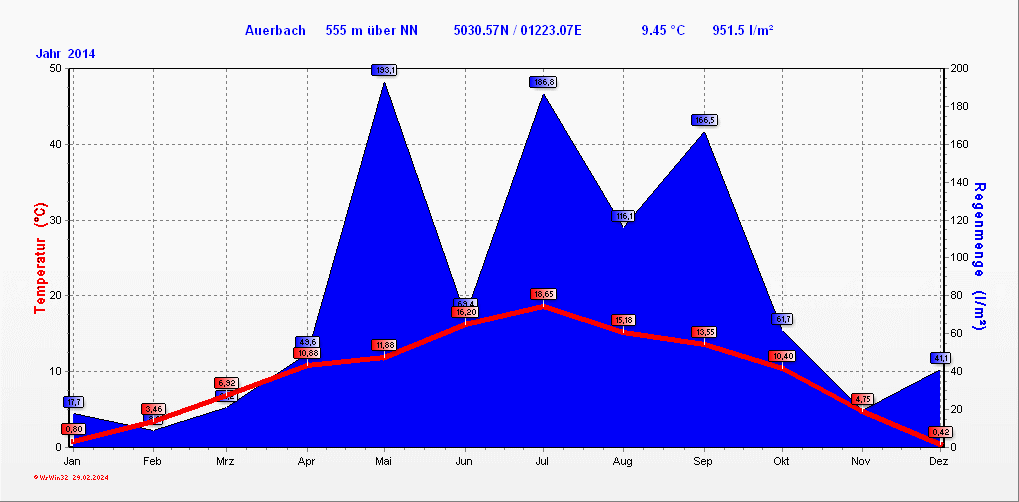Click the 4,75 temperature label for Nov

tap(862, 399)
